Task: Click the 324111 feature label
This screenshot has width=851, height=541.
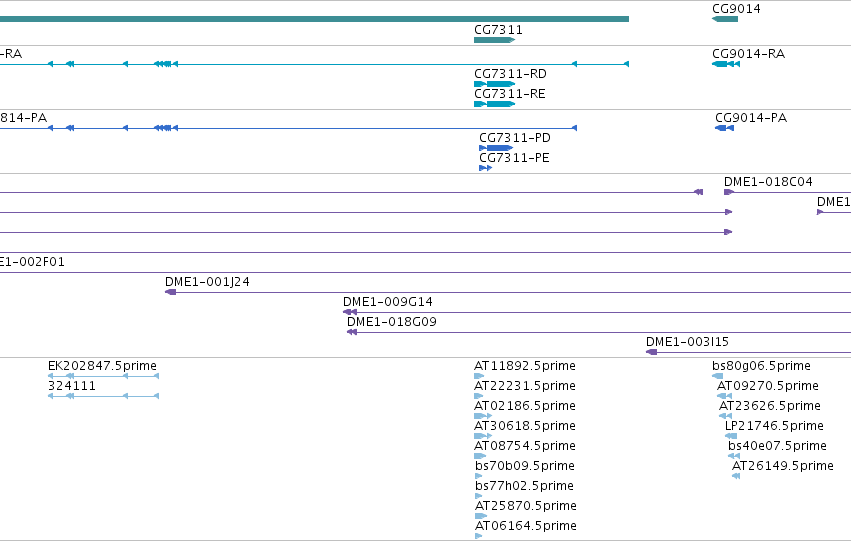Action: (x=72, y=385)
